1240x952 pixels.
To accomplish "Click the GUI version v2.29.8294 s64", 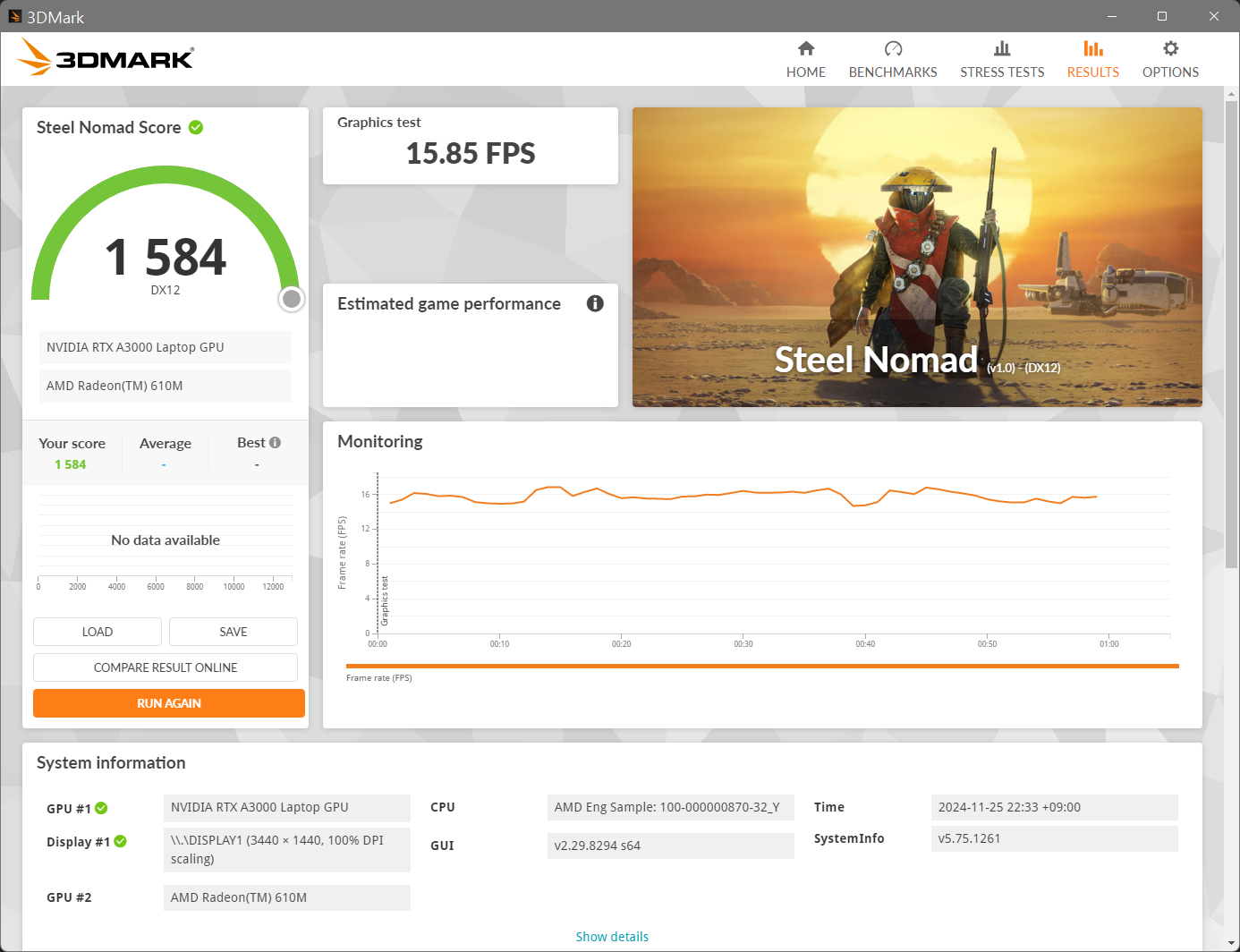I will click(671, 846).
